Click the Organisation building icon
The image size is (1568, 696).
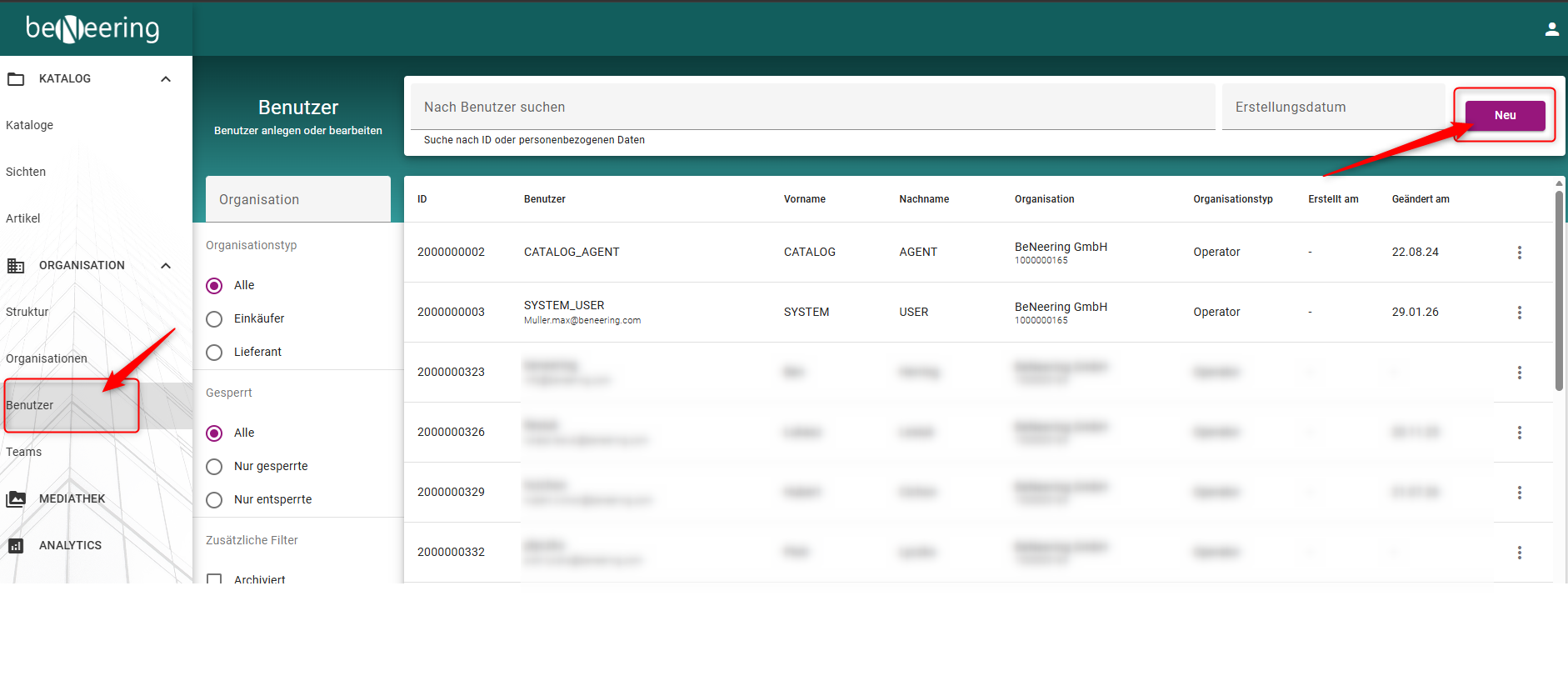click(16, 266)
